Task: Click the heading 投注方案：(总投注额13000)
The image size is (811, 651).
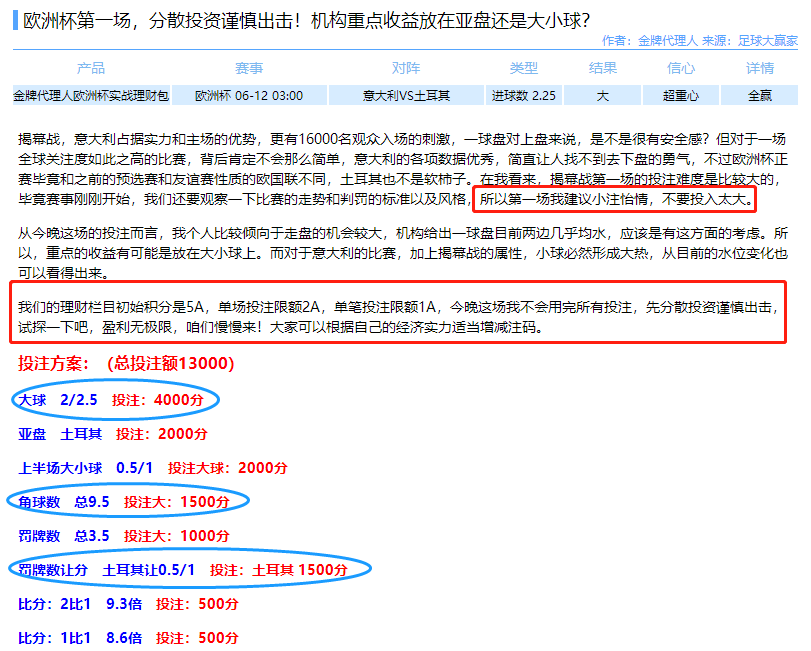Action: coord(126,364)
